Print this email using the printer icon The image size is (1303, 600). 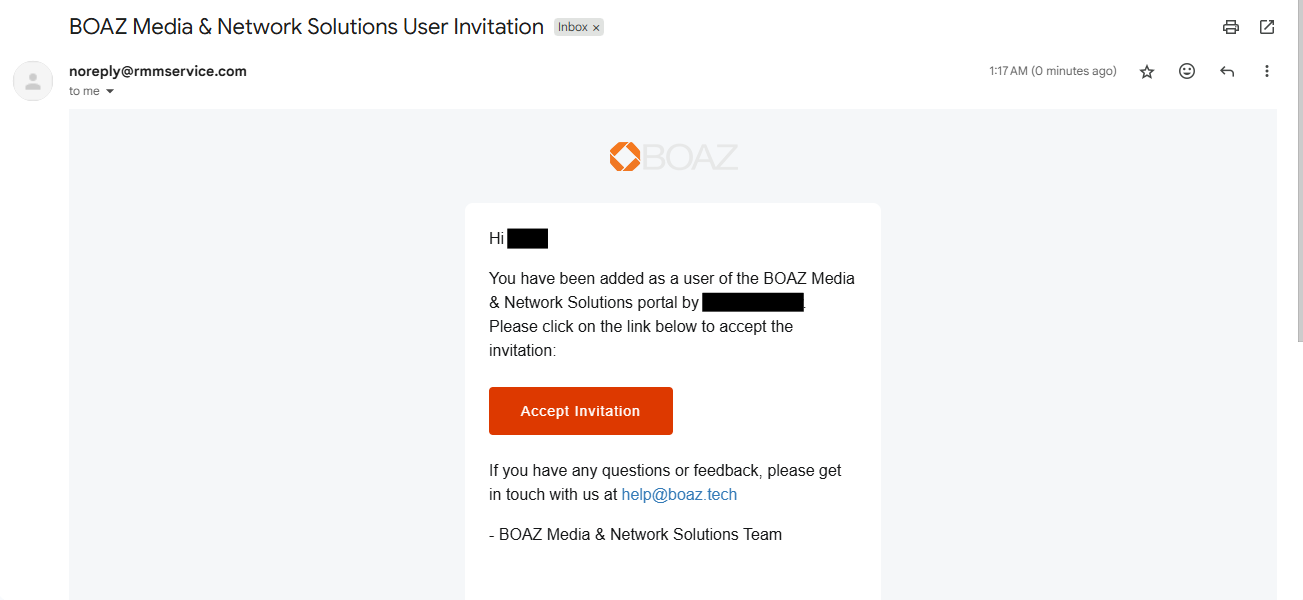(1231, 27)
